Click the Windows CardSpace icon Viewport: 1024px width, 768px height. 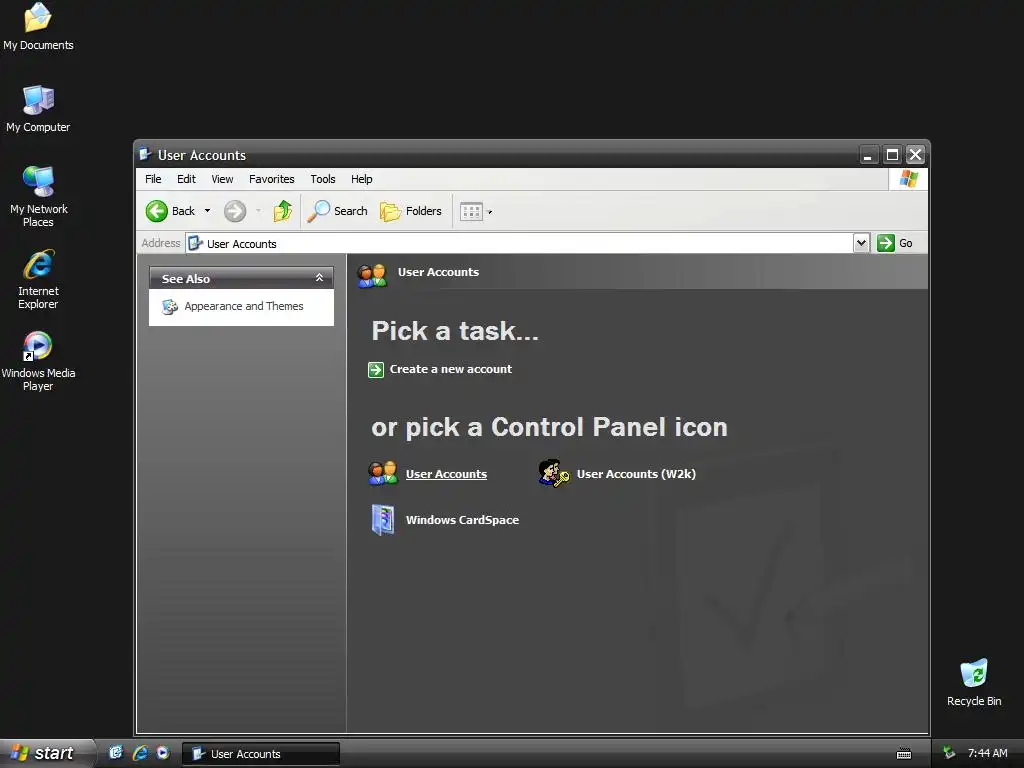click(x=383, y=520)
